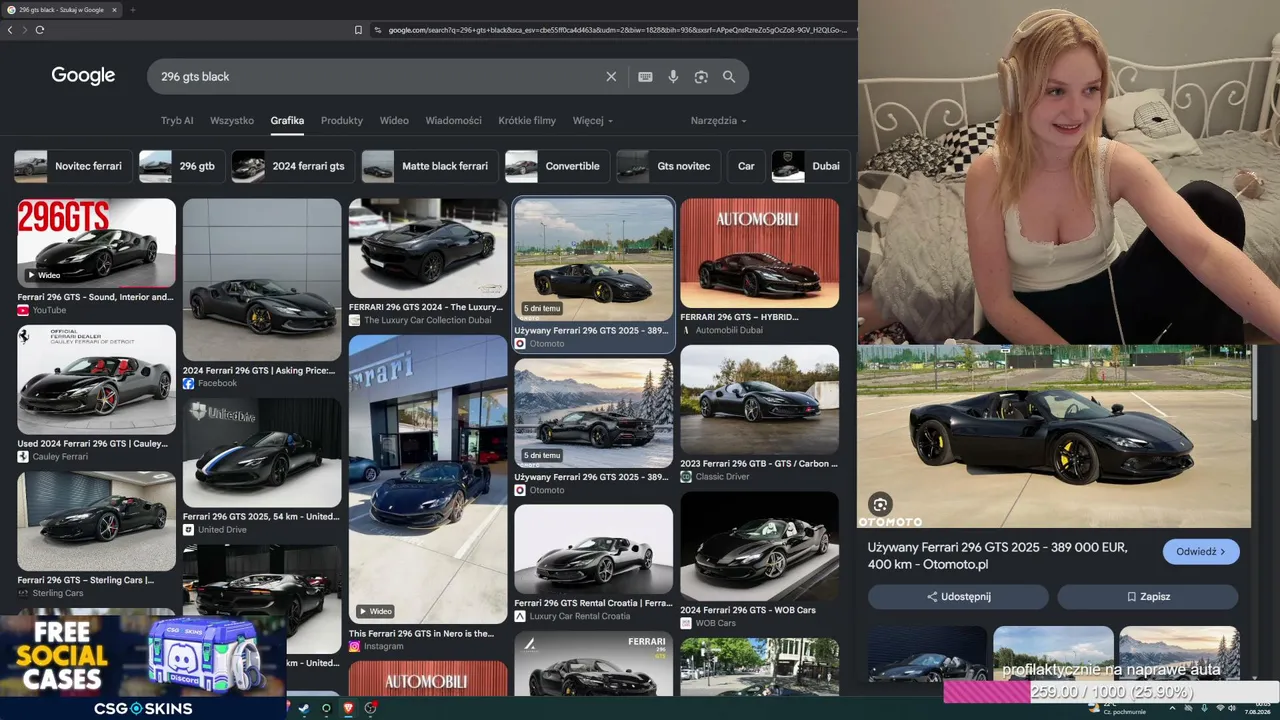Viewport: 1280px width, 720px height.
Task: Open the Automobili Dubai hybrid Ferrari image
Action: coord(760,253)
